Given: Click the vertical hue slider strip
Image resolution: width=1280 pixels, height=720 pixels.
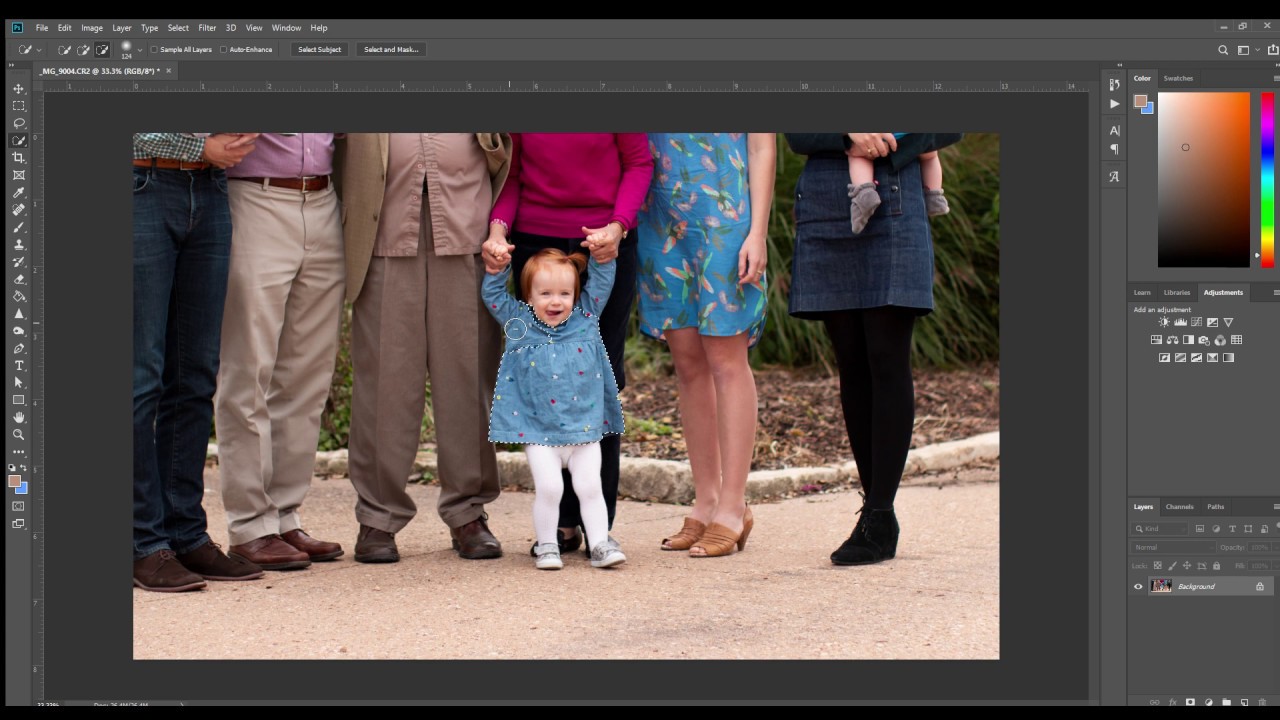Looking at the screenshot, I should [x=1267, y=180].
